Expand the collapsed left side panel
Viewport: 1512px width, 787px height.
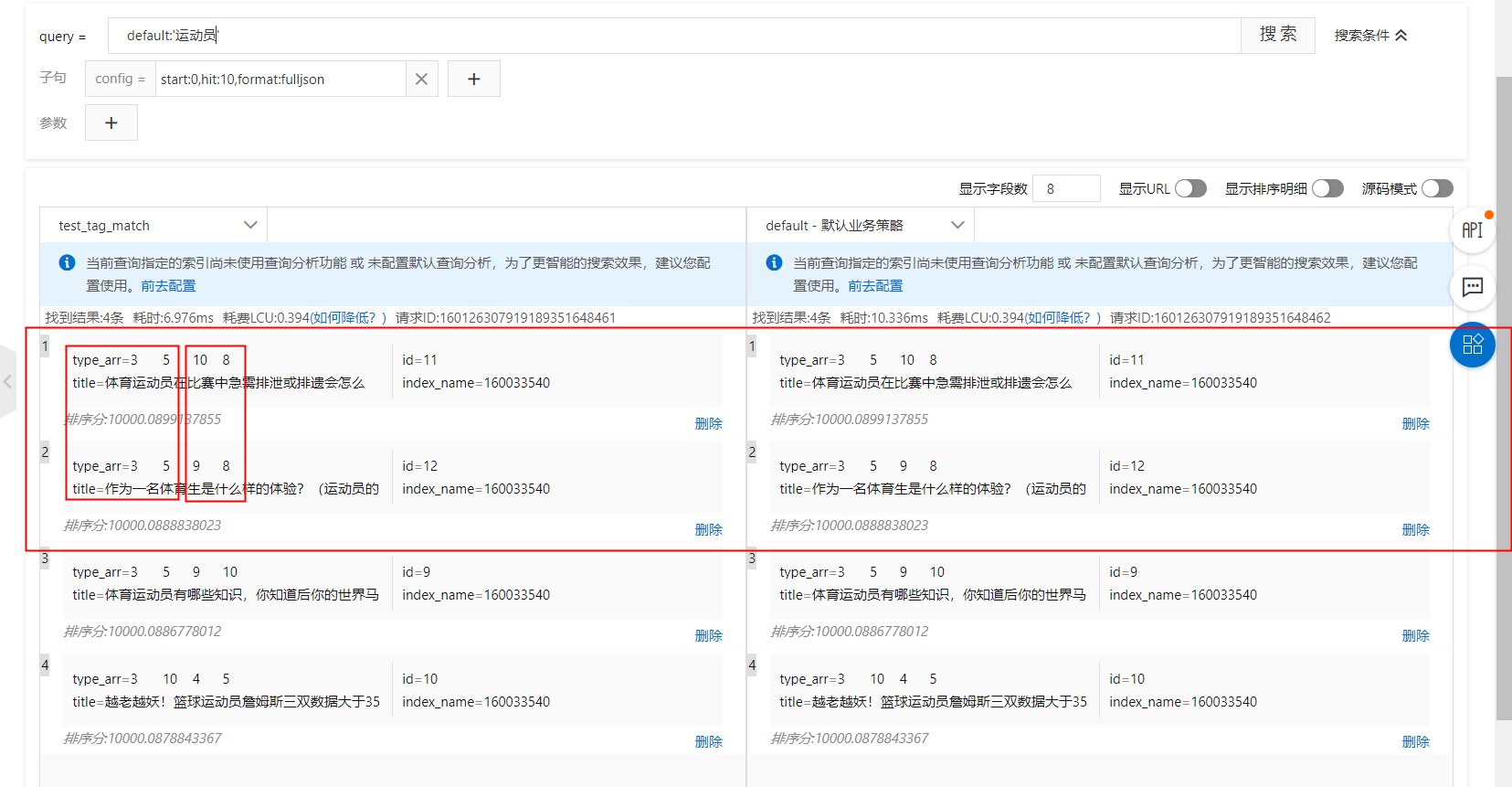coord(7,381)
